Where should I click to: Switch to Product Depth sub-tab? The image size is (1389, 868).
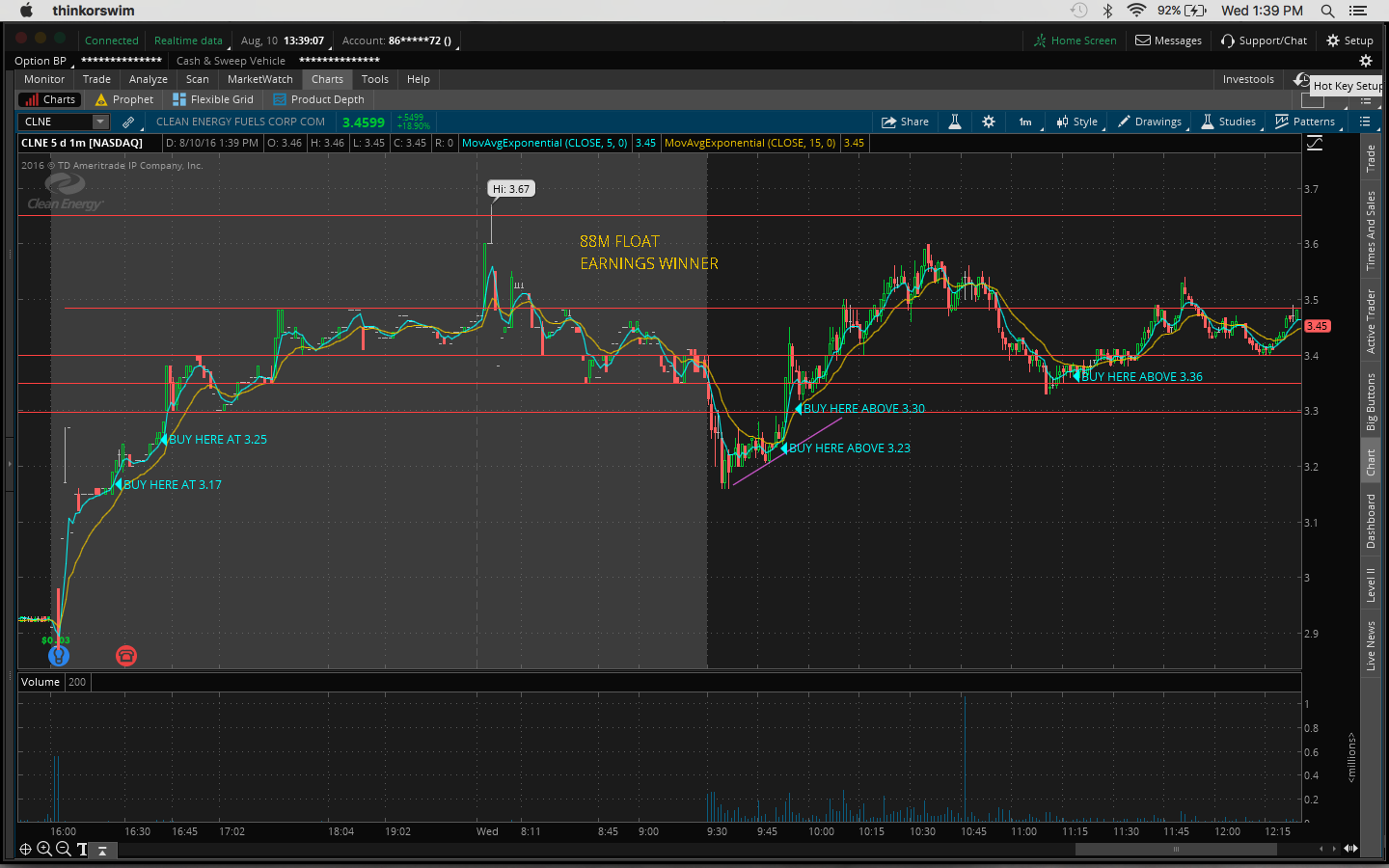319,99
